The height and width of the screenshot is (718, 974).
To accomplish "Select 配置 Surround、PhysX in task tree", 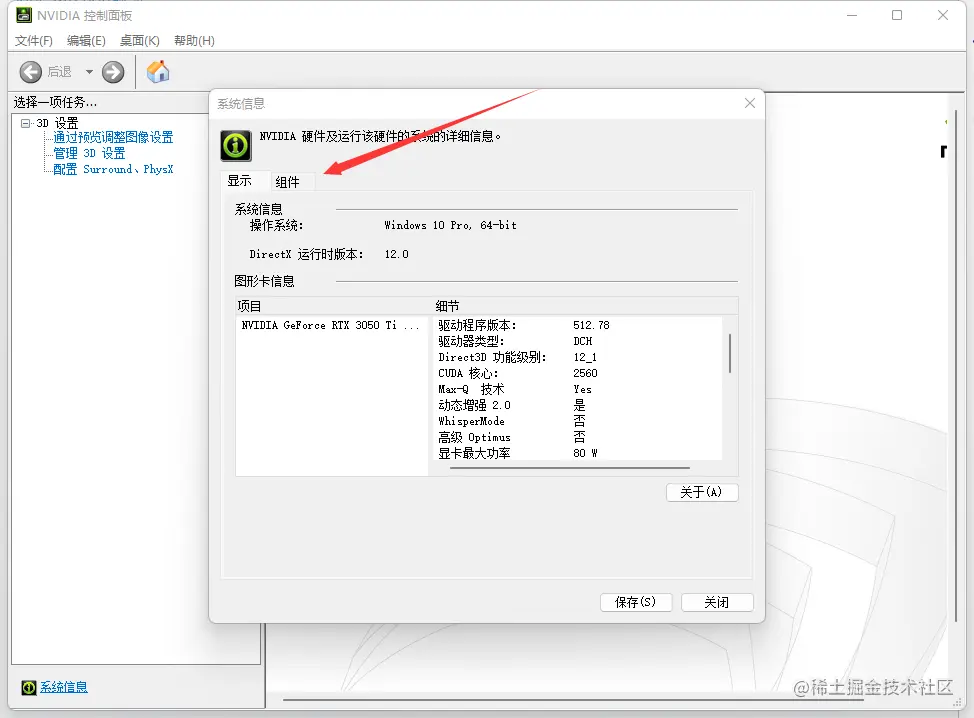I will tap(113, 169).
